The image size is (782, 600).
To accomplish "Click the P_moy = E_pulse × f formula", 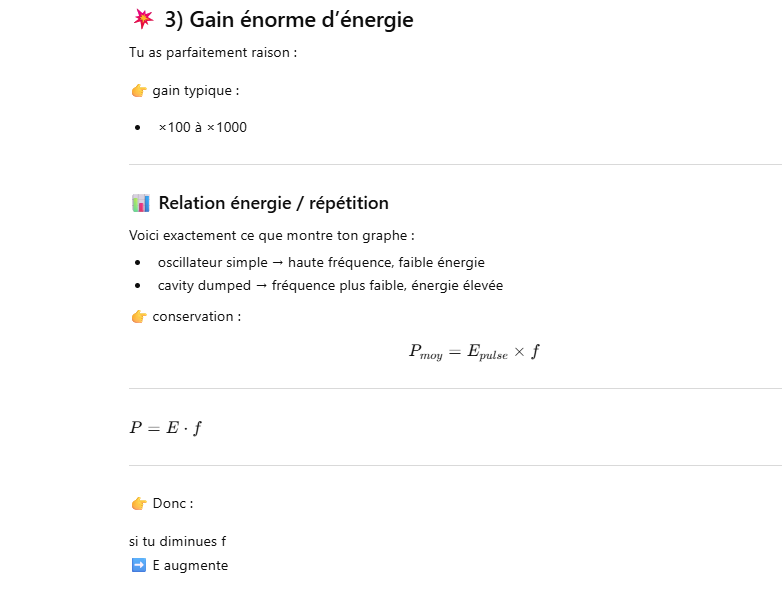I will (x=474, y=351).
